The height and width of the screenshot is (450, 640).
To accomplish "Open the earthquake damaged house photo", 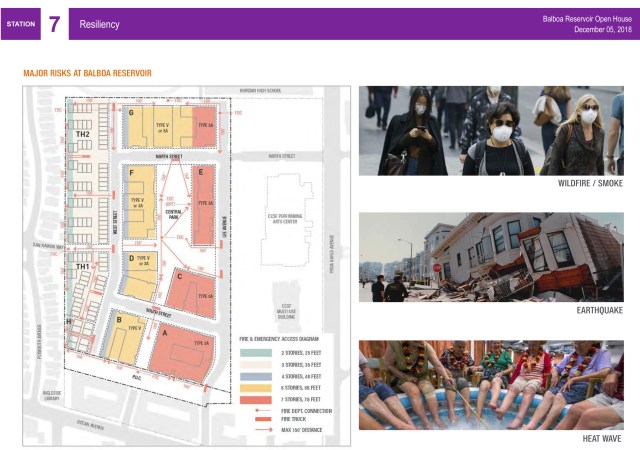I will pos(490,257).
